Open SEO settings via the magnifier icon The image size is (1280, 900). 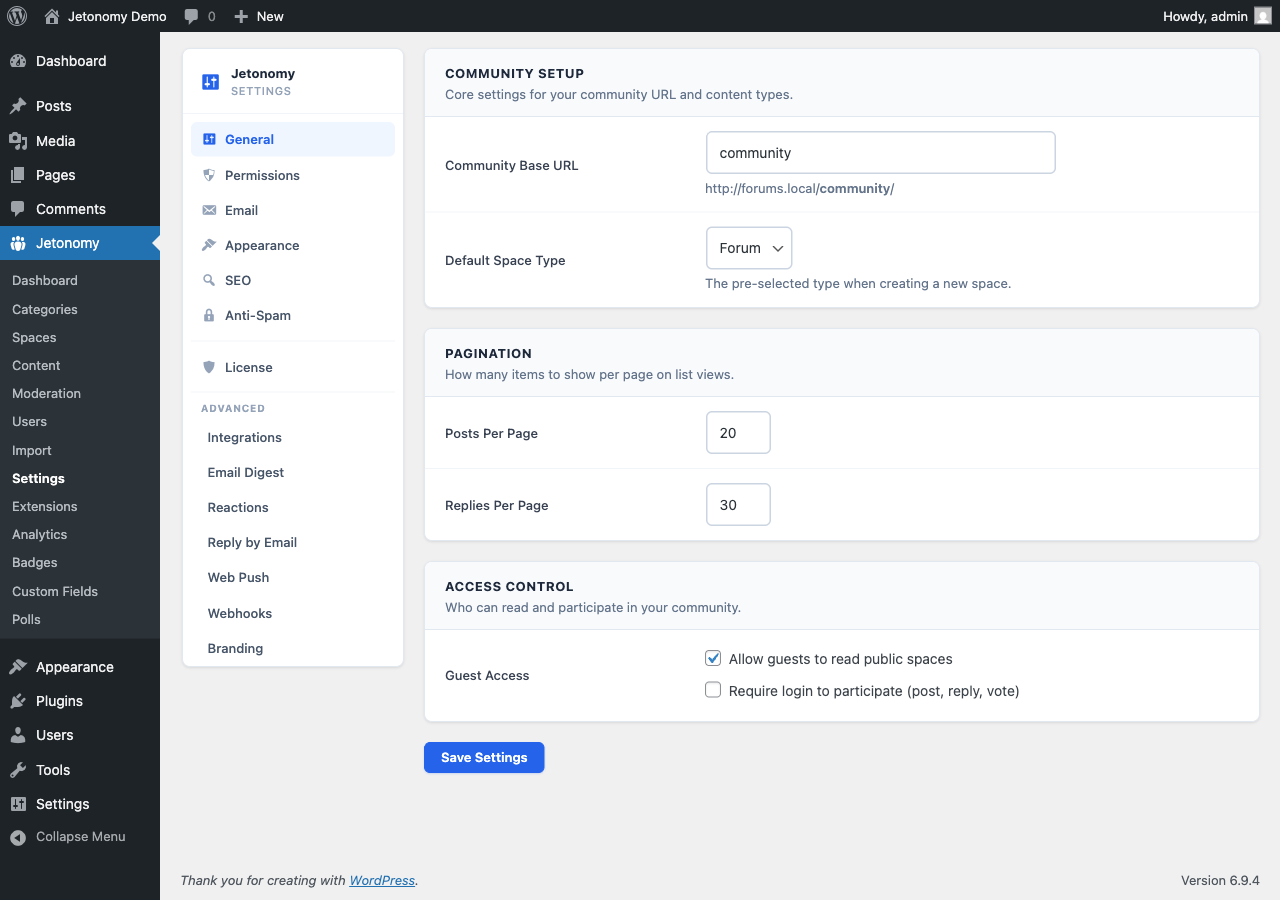[210, 280]
